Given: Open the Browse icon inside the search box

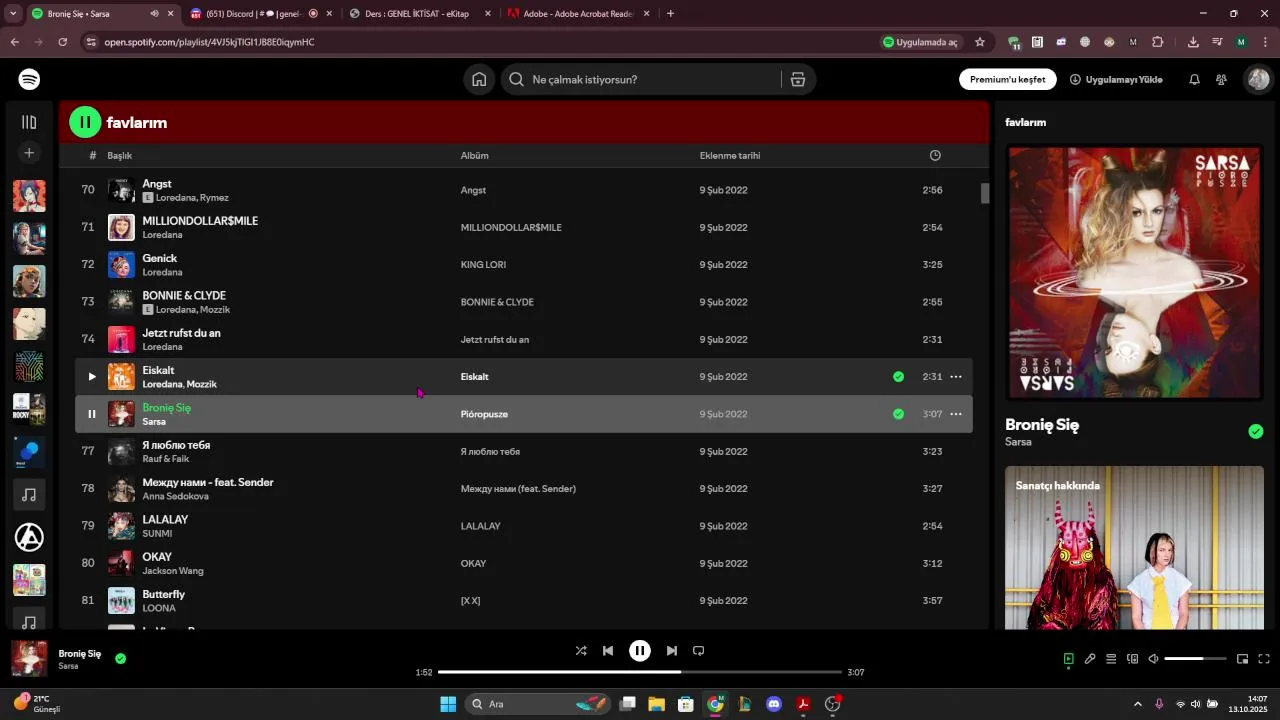Looking at the screenshot, I should pos(798,79).
